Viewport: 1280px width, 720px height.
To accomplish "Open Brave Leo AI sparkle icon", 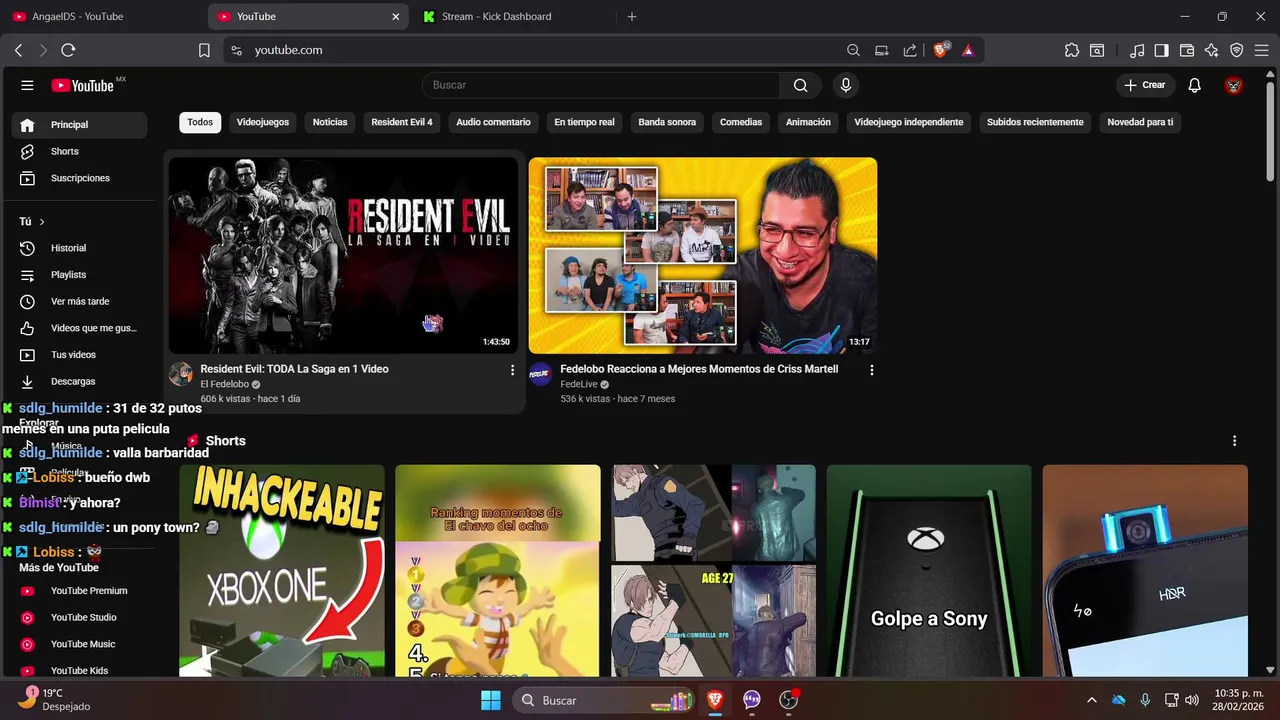I will pyautogui.click(x=1212, y=50).
